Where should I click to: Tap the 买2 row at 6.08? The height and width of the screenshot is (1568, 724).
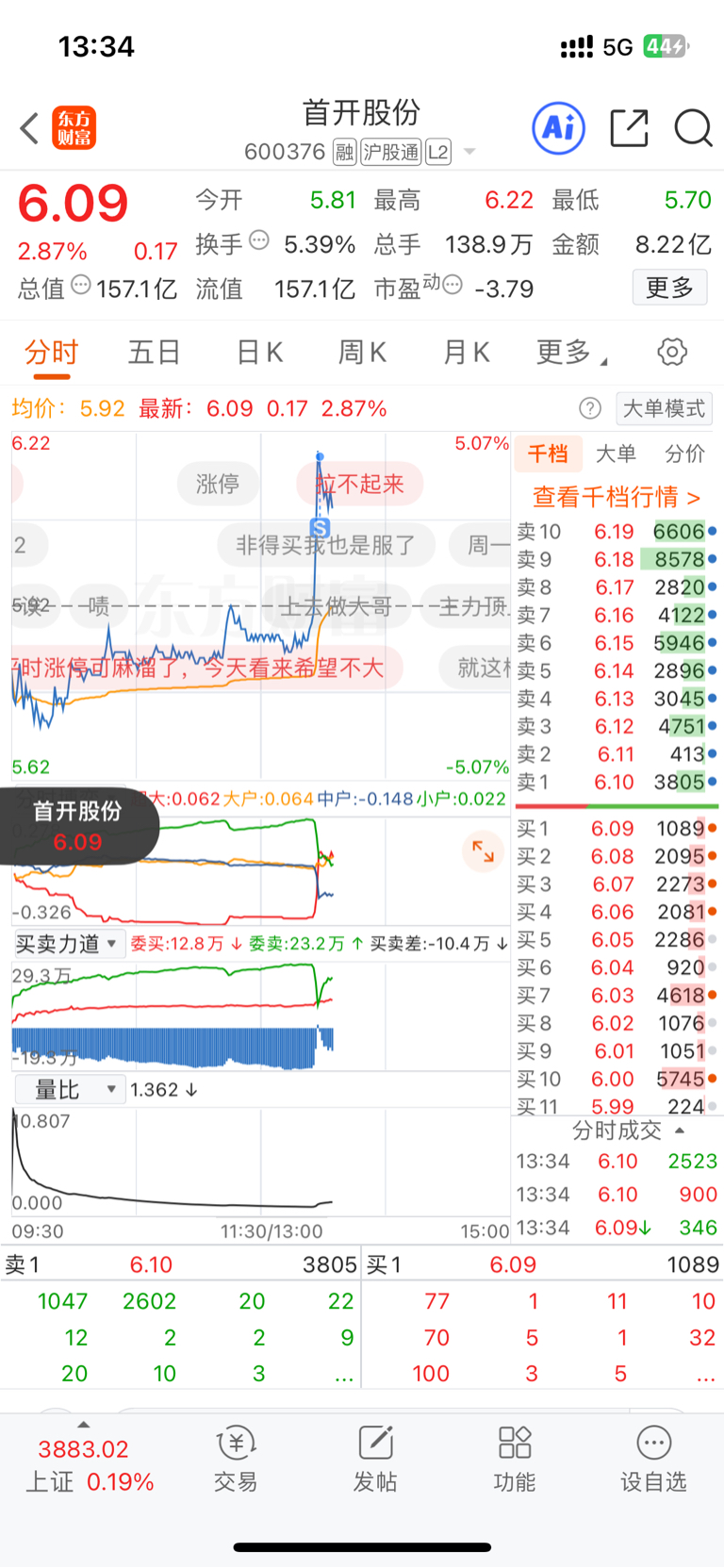(617, 856)
